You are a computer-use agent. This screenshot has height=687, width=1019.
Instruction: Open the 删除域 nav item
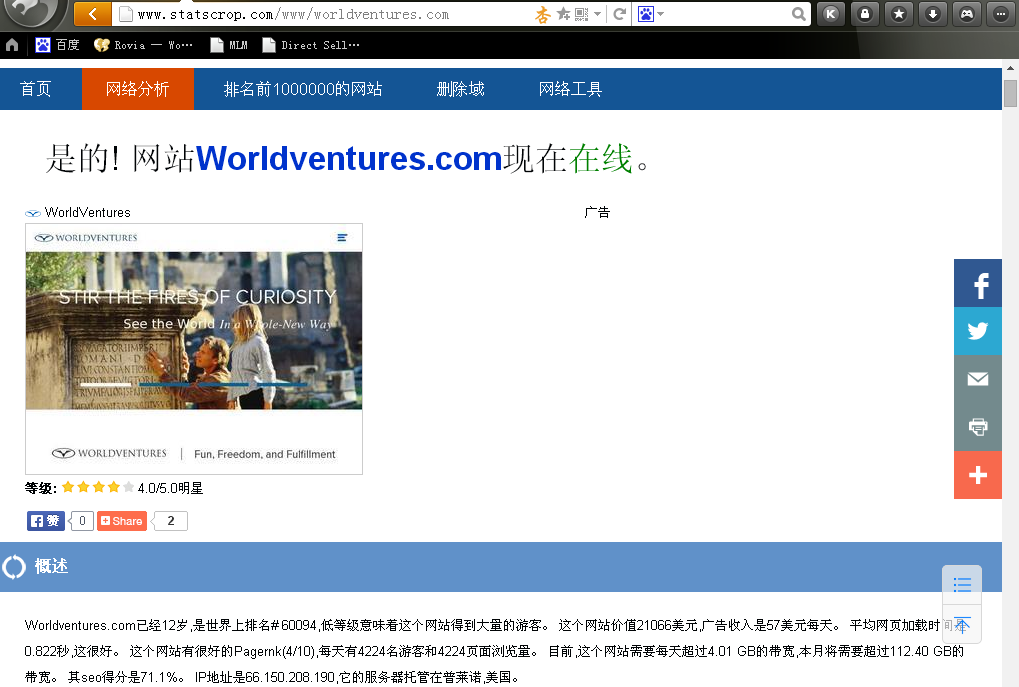pos(460,89)
